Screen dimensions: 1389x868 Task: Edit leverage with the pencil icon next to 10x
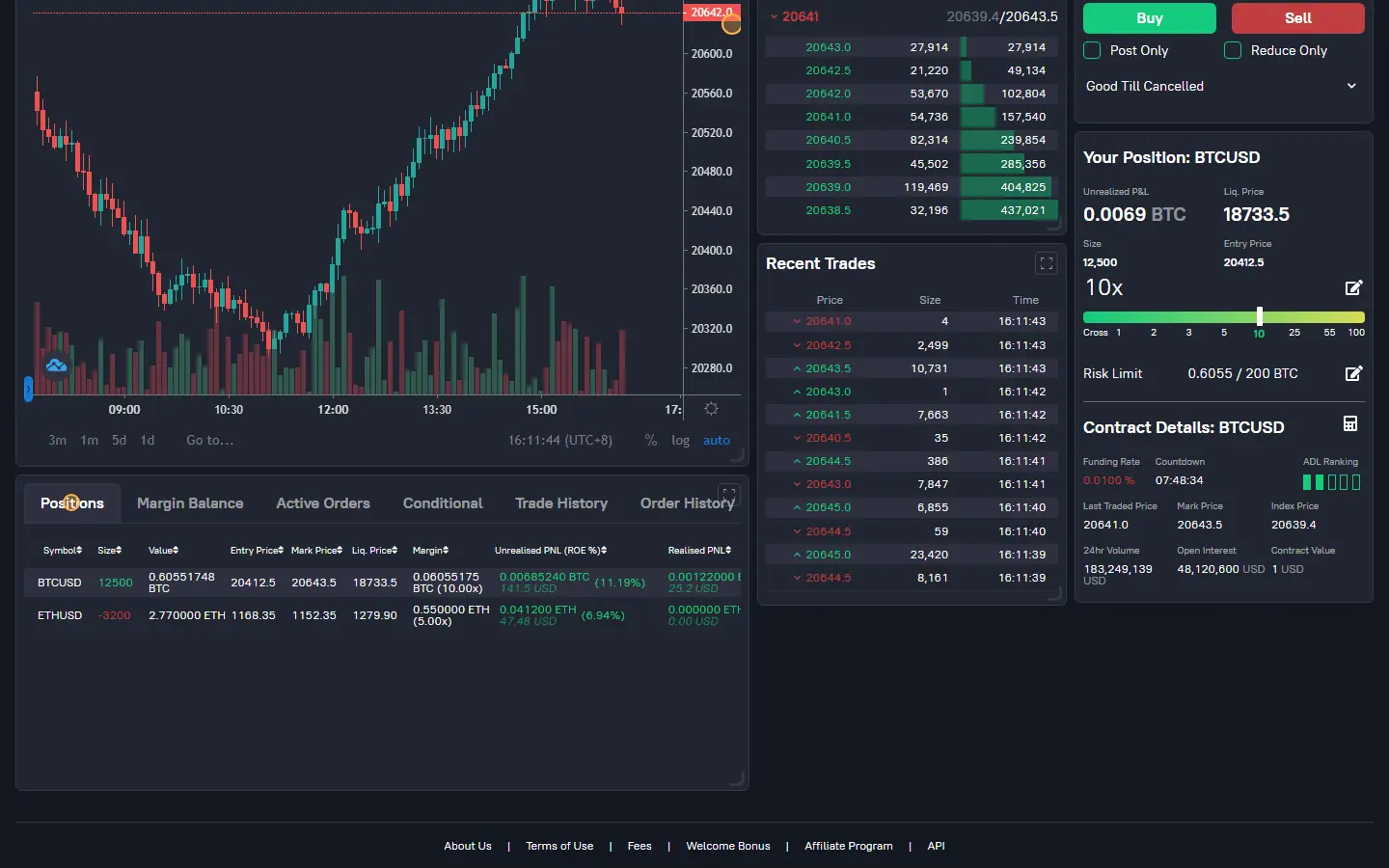click(x=1353, y=288)
